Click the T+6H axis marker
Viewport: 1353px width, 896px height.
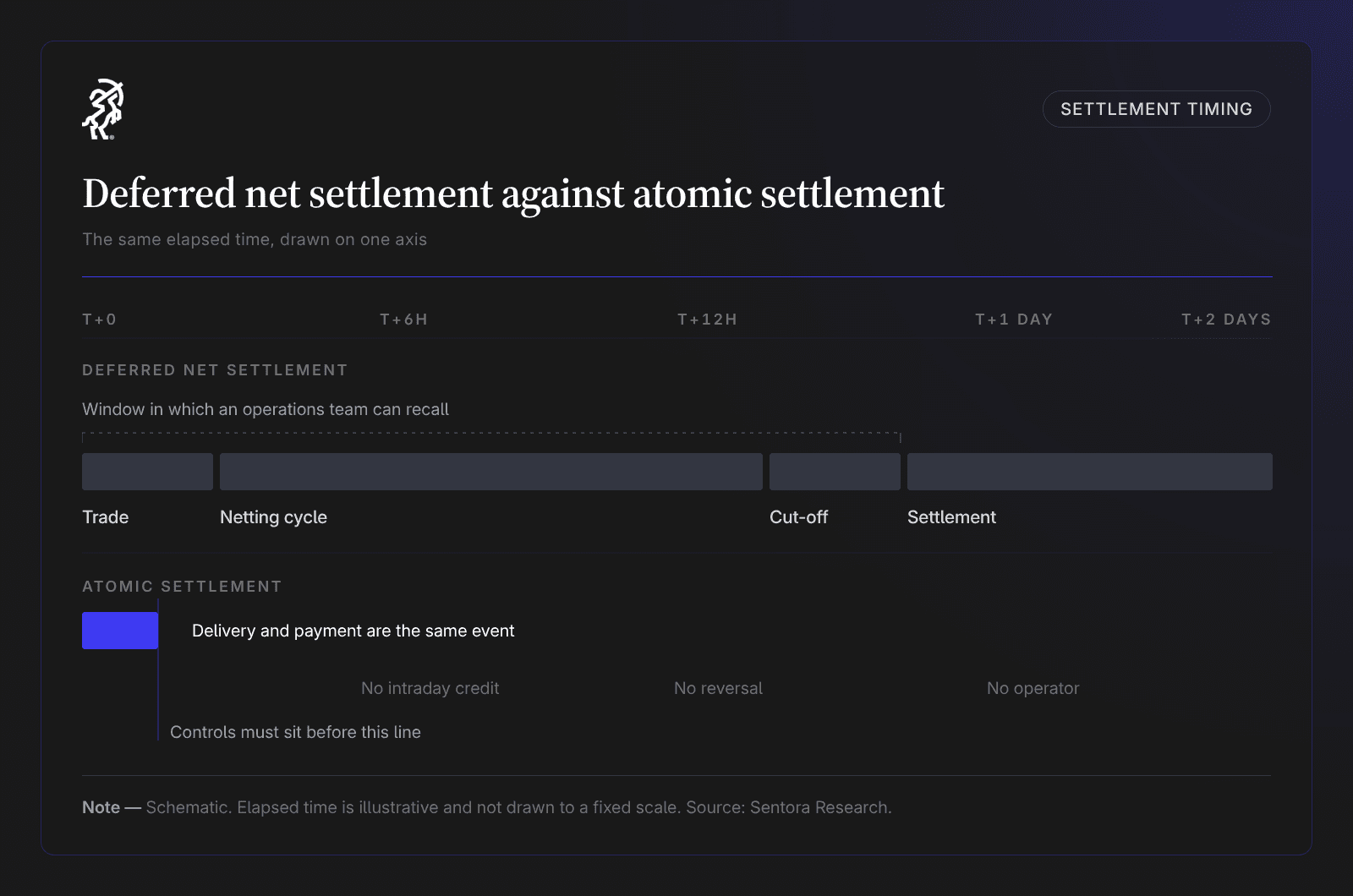coord(403,320)
